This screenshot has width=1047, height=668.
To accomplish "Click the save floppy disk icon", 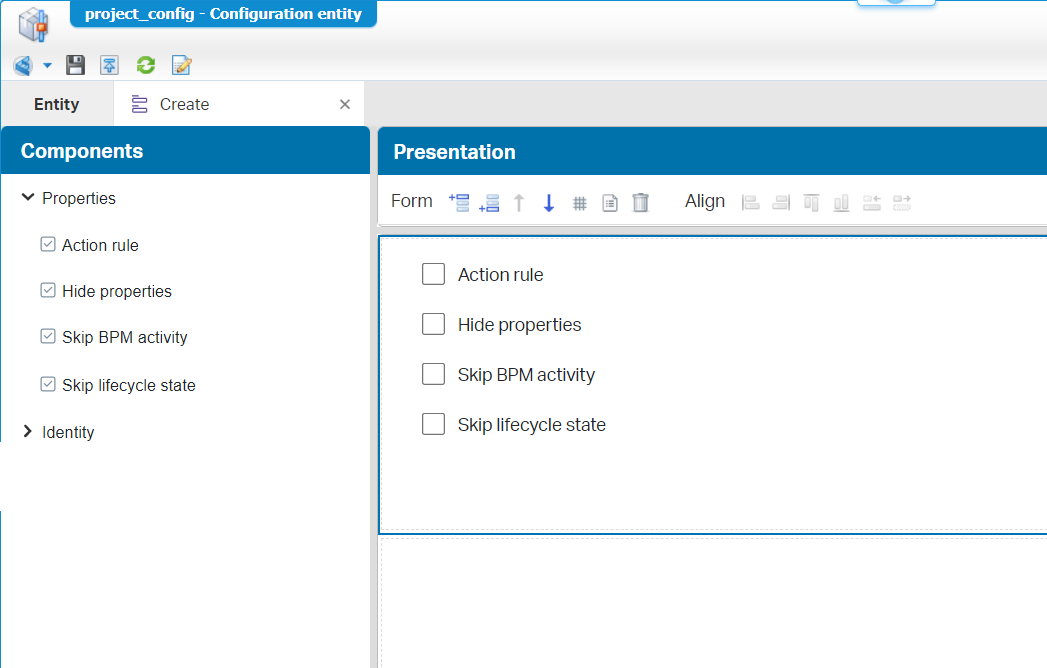I will [x=75, y=66].
